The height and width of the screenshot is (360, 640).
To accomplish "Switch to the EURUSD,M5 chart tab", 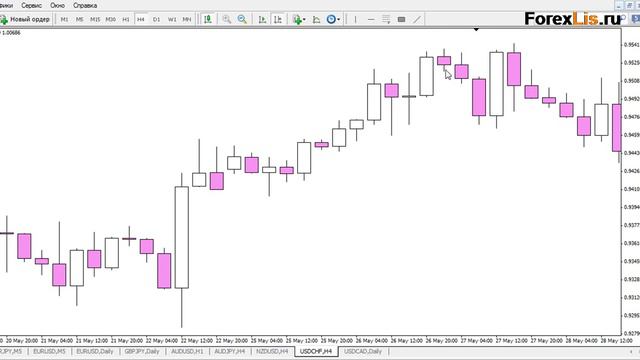I will 49,351.
